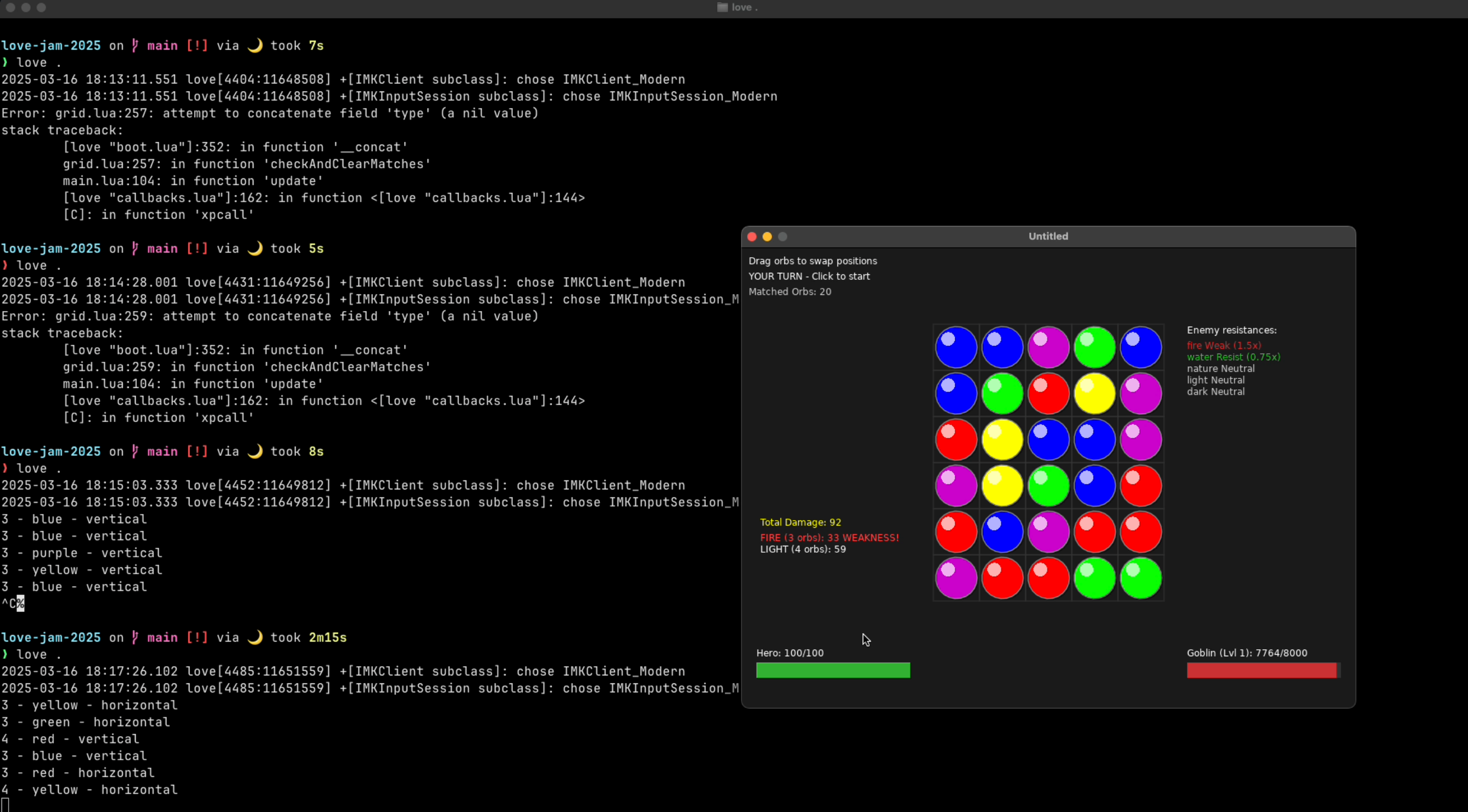Screen dimensions: 1468x812
Task: Click the 'fire Weak (1.5x)' resistance label
Action: (x=1224, y=346)
